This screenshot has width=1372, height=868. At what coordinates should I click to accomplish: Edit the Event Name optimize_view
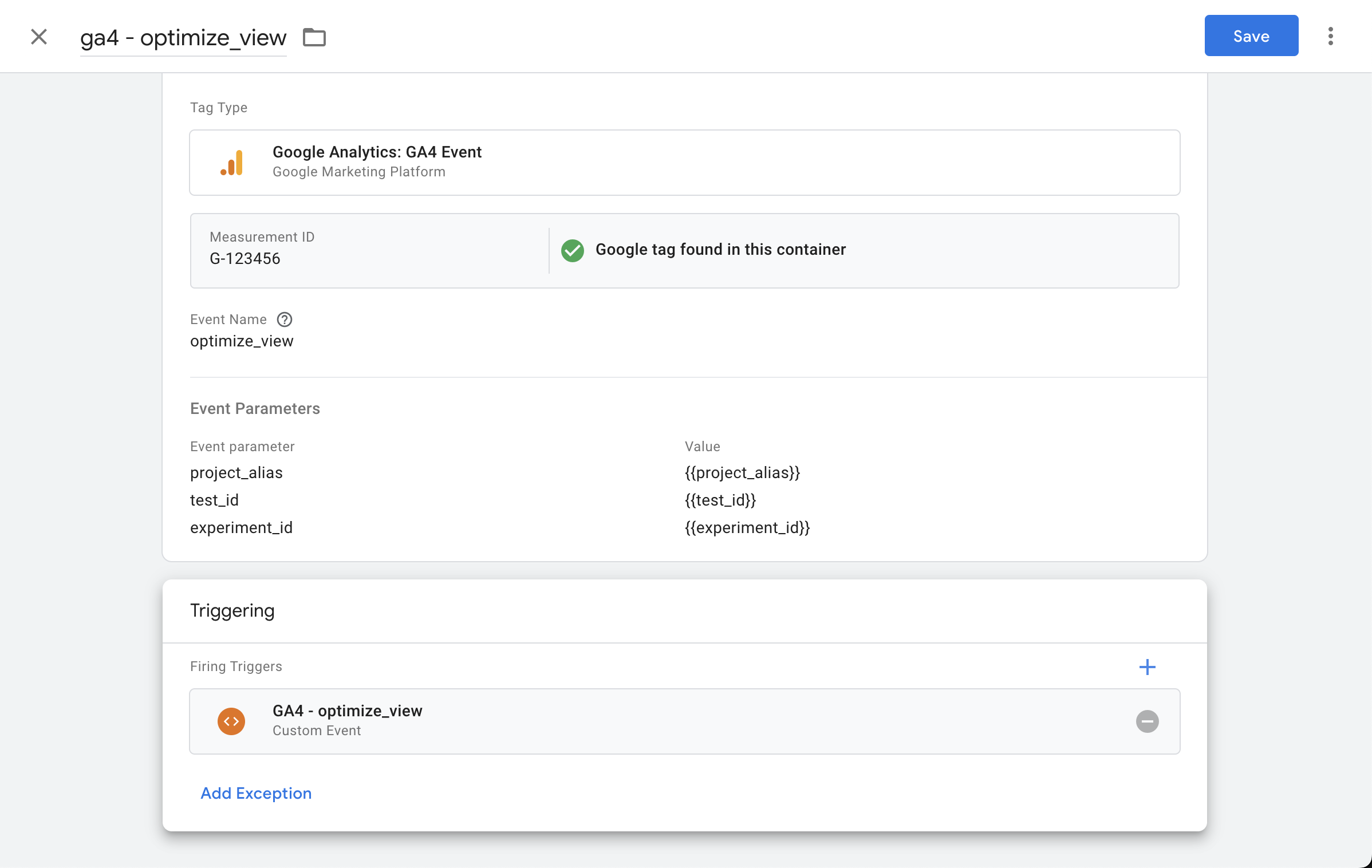coord(242,341)
